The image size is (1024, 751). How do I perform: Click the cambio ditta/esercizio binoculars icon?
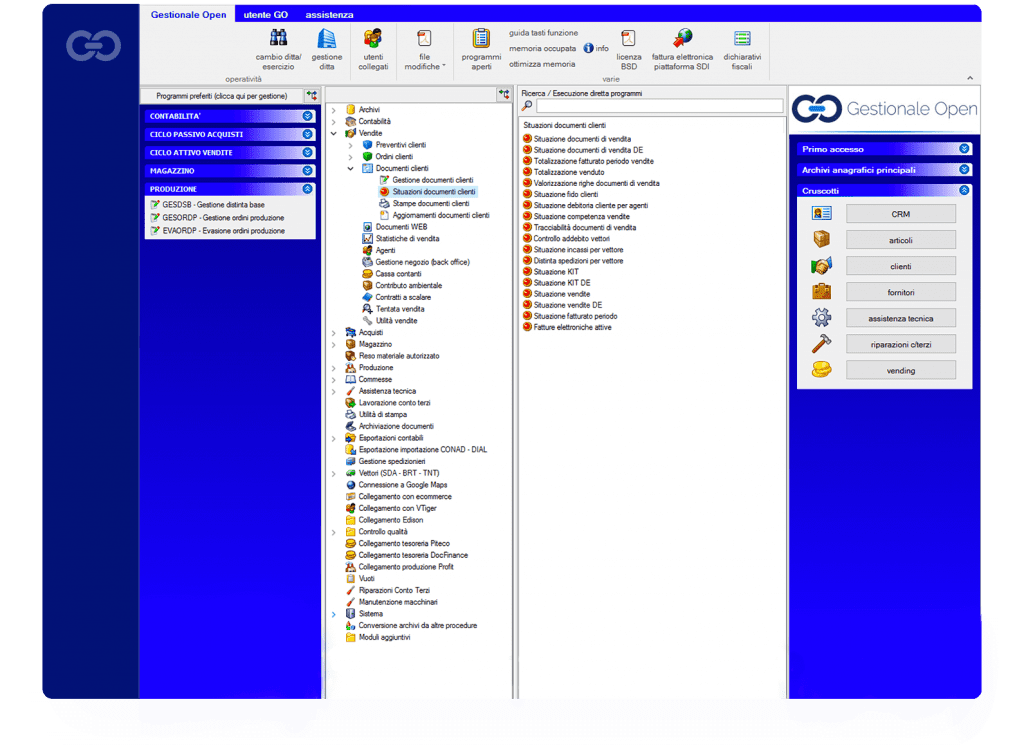[x=278, y=38]
